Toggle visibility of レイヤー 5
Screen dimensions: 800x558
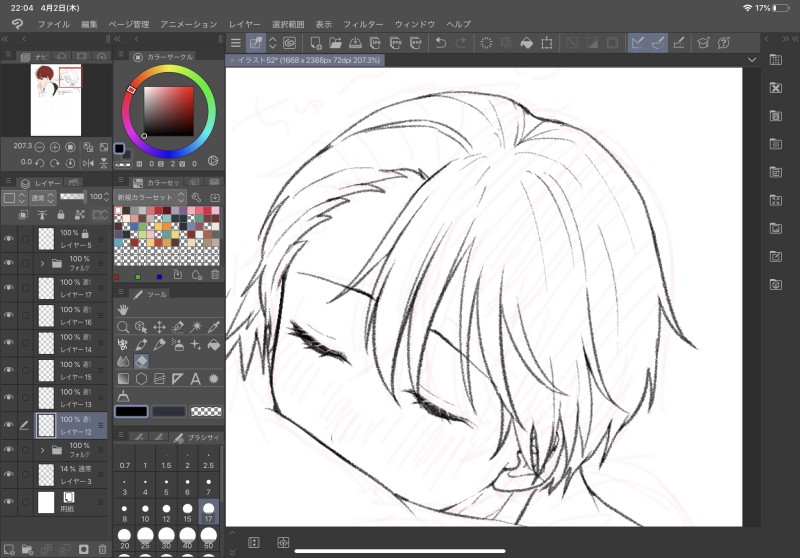9,239
